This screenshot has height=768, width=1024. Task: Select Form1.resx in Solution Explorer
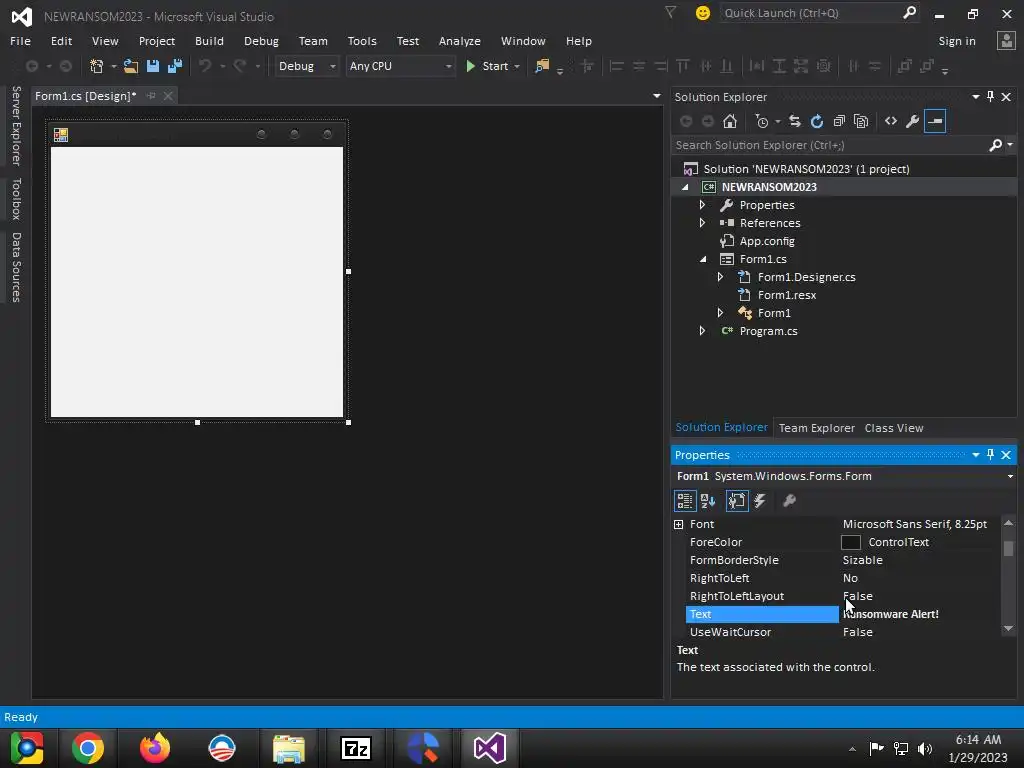786,295
